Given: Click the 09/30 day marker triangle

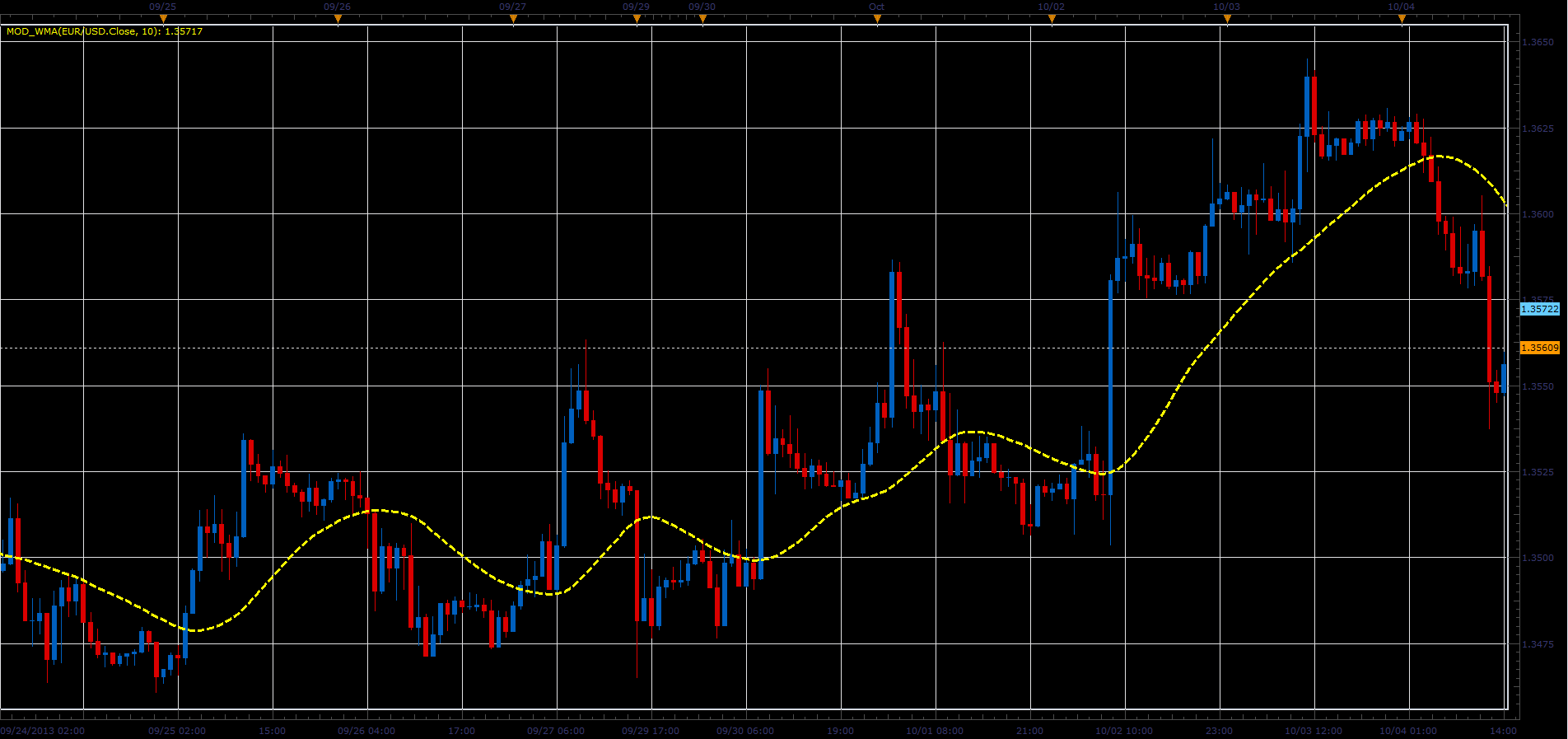Looking at the screenshot, I should pos(702,18).
